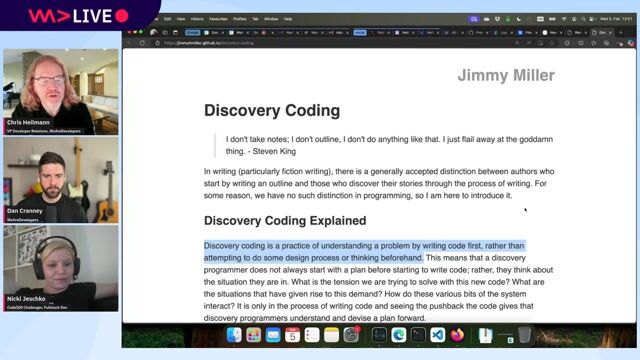Click the moon Focus icon in menu bar
Screen dimensions: 640x360
pyautogui.click(x=519, y=19)
